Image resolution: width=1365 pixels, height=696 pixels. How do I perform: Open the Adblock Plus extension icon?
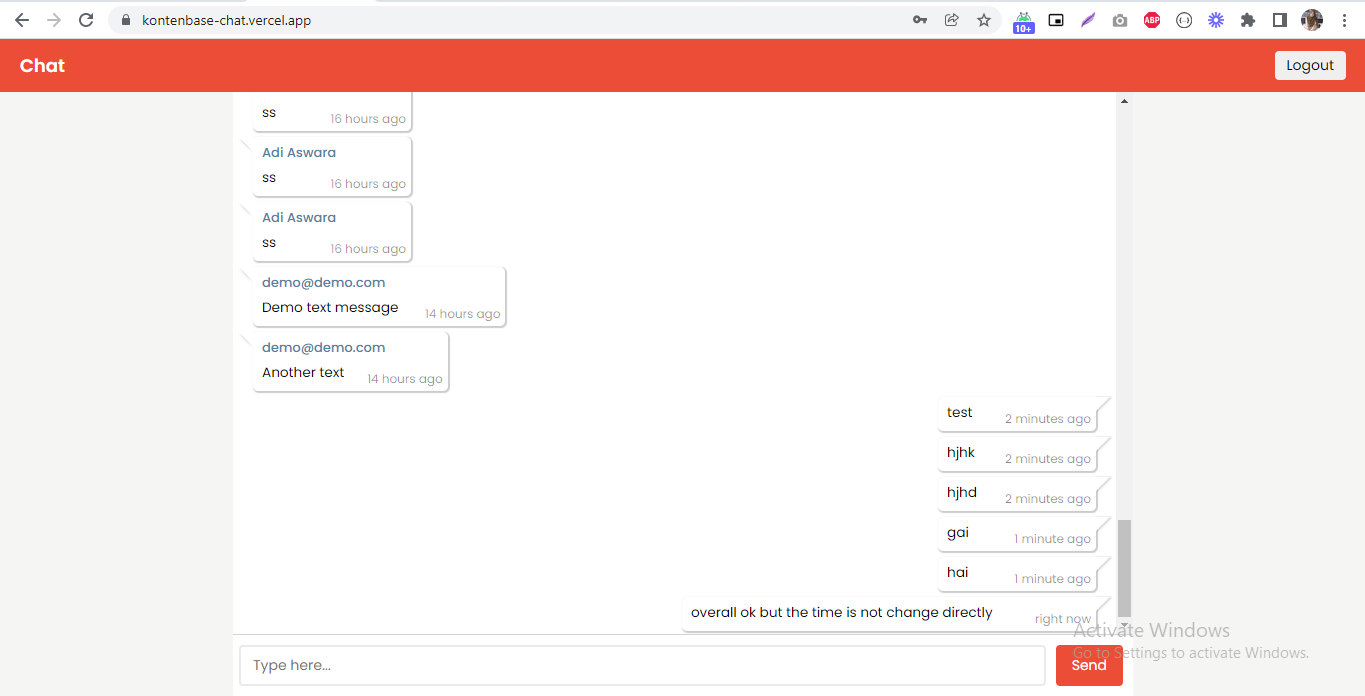click(1151, 19)
